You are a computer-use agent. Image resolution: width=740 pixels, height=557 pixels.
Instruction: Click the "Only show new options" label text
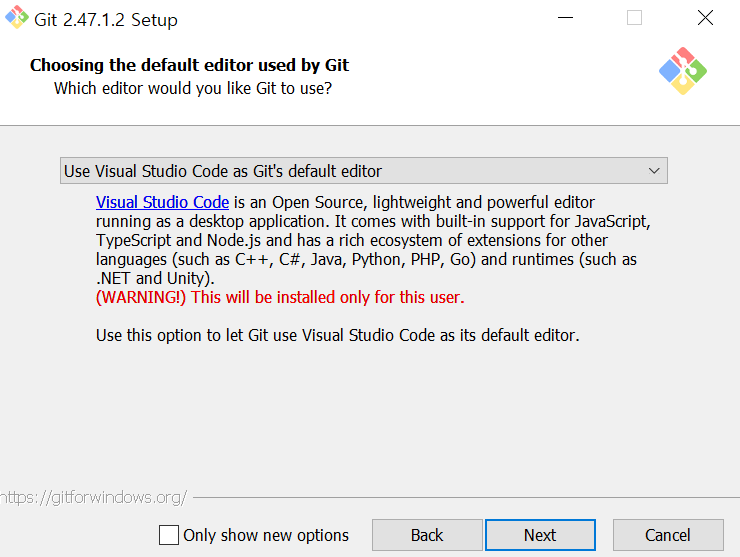(x=266, y=535)
